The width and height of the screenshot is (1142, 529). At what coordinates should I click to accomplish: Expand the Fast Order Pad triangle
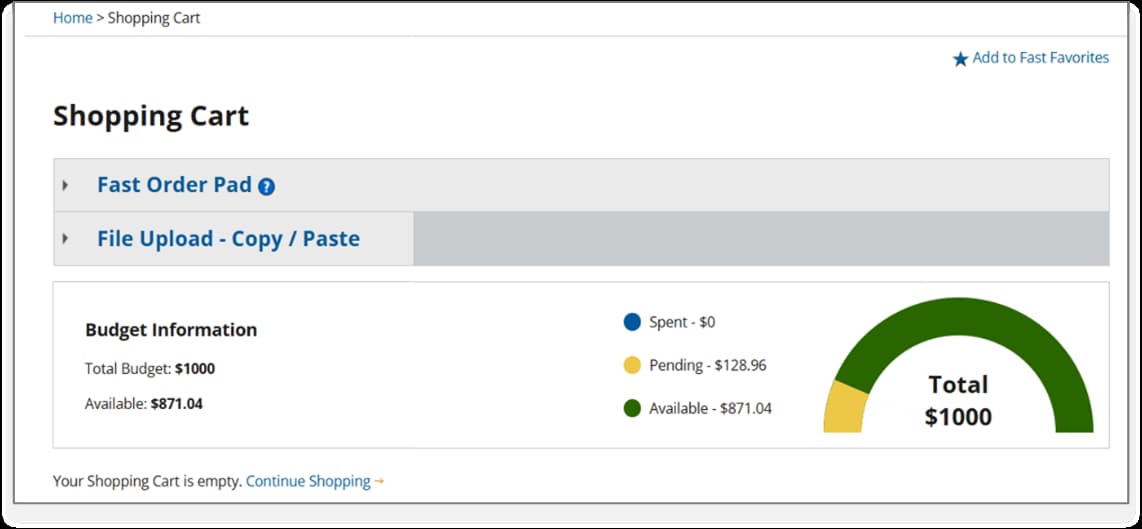click(x=66, y=185)
